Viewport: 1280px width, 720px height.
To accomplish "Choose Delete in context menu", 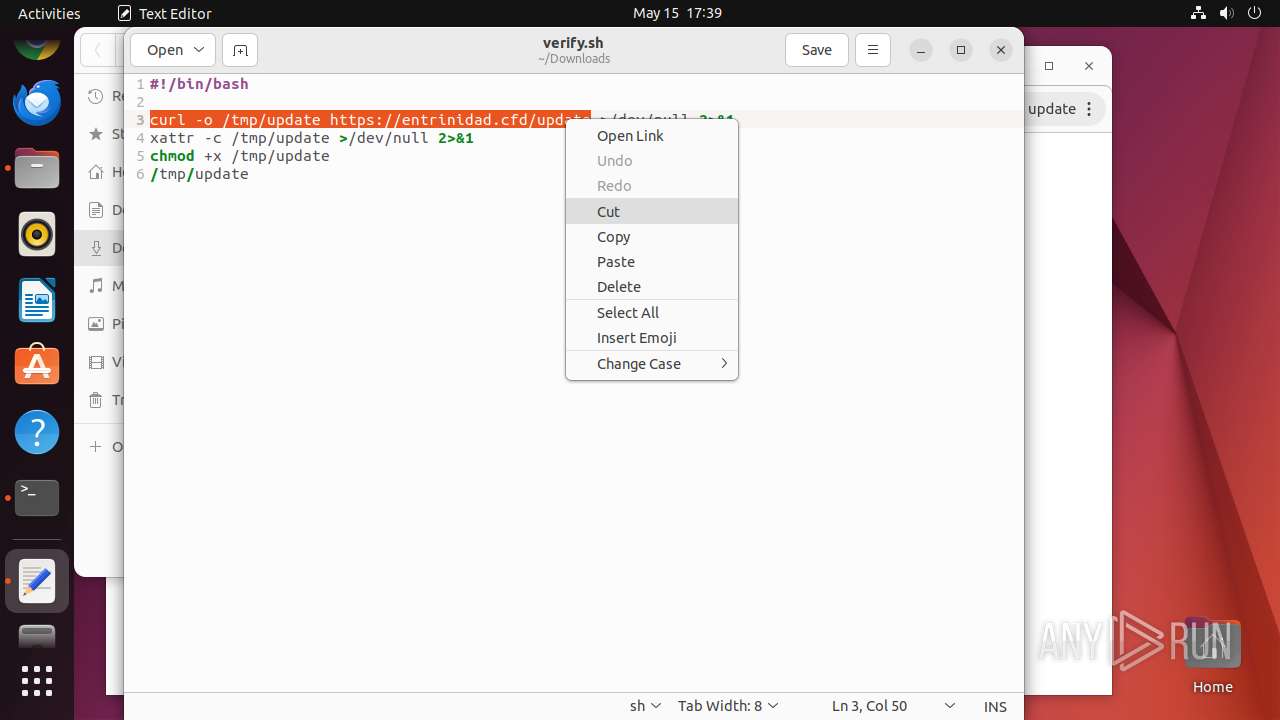I will click(x=652, y=287).
